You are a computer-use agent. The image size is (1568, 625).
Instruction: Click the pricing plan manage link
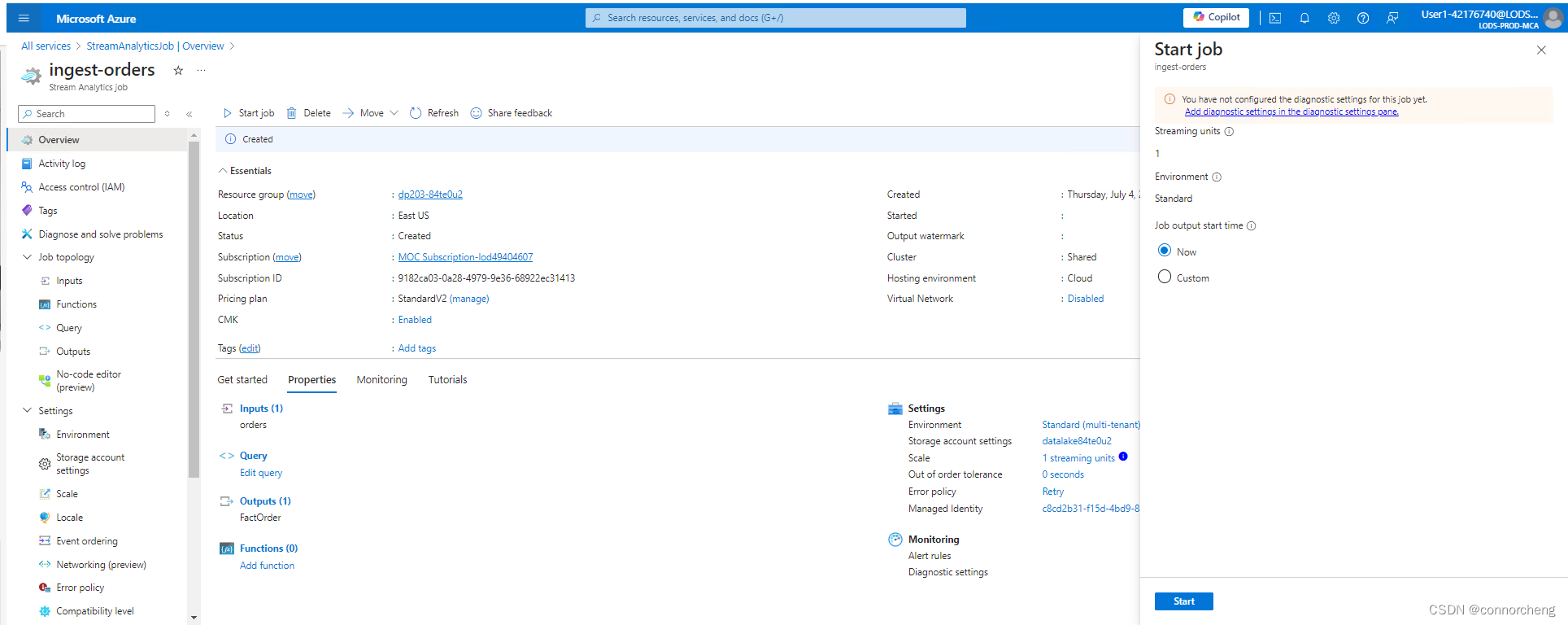pyautogui.click(x=469, y=299)
